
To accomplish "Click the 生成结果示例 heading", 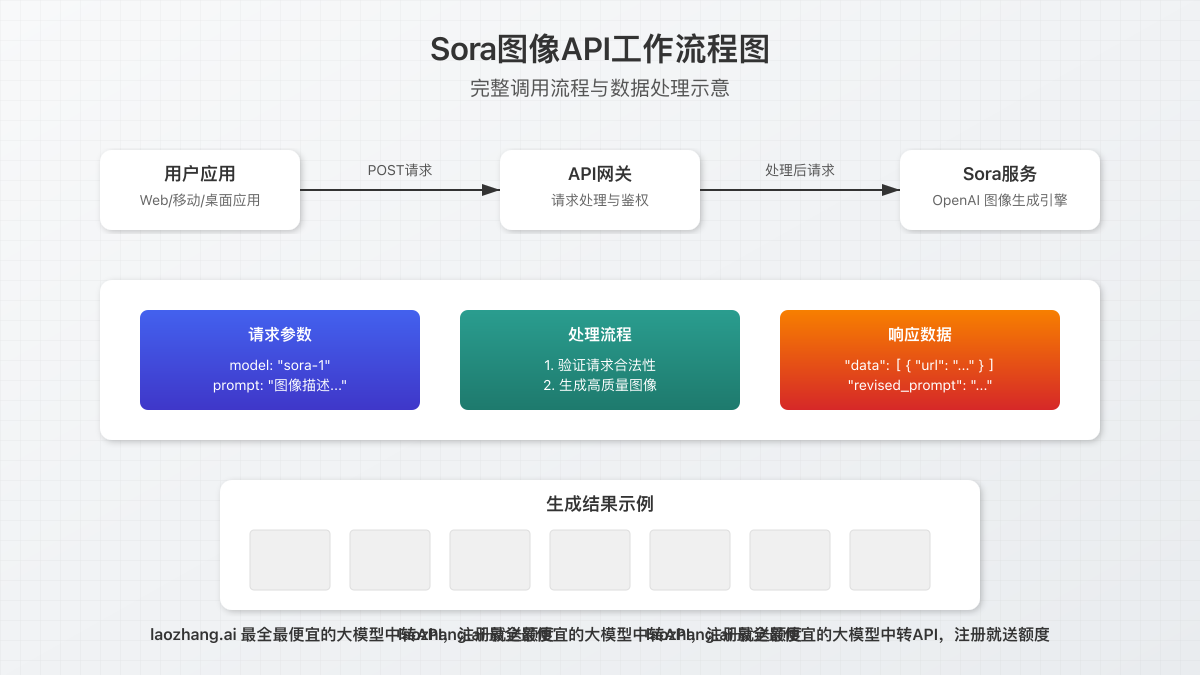I will (x=600, y=504).
